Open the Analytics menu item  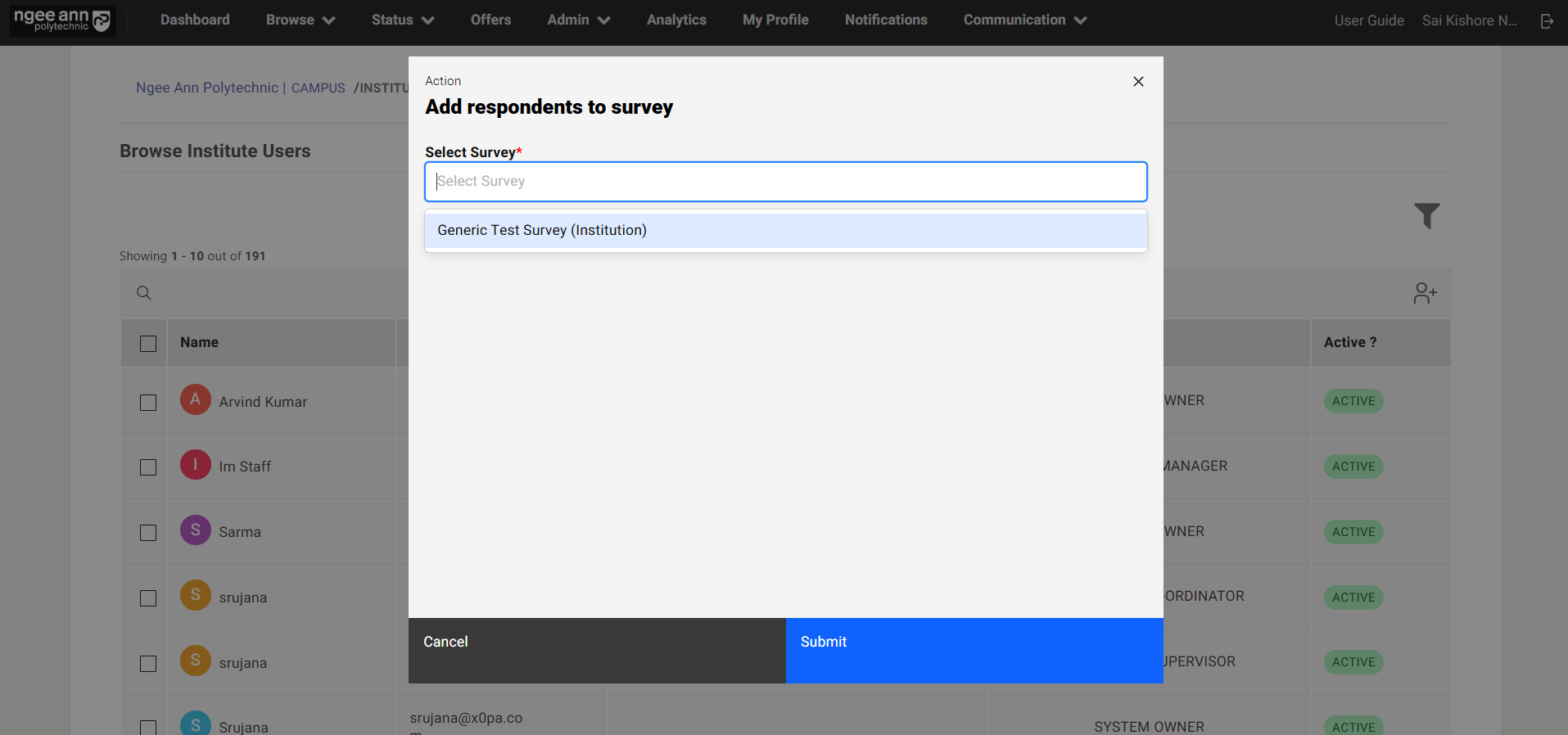click(x=676, y=20)
